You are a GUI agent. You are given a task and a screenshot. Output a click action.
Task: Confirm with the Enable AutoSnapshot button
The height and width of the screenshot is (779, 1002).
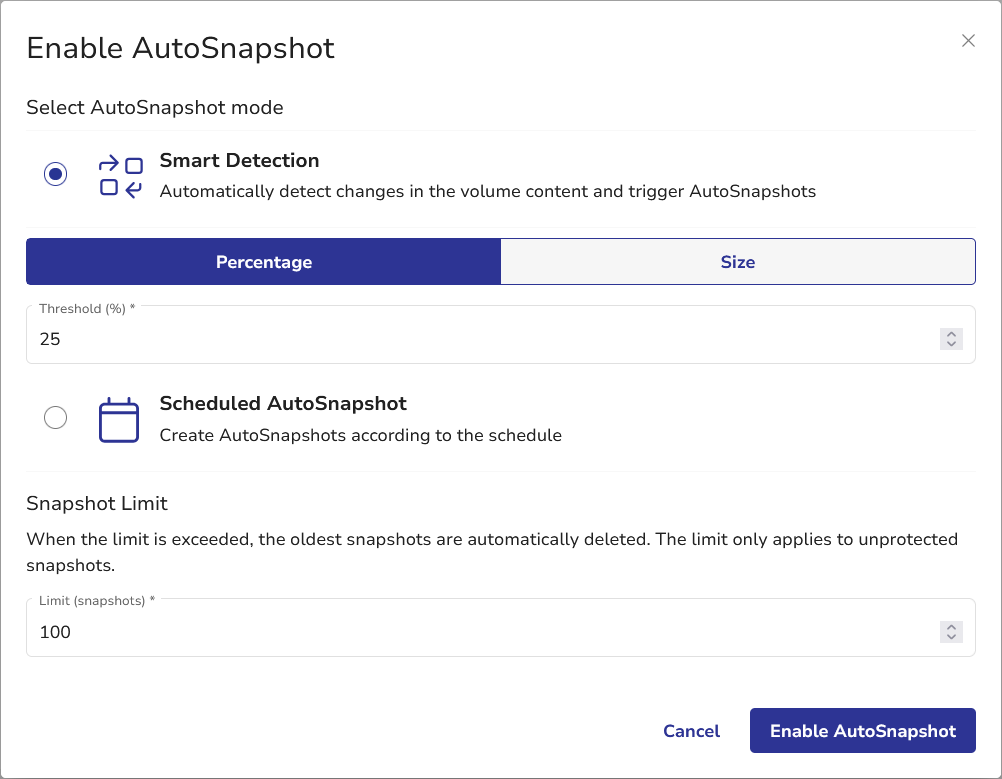pos(862,731)
